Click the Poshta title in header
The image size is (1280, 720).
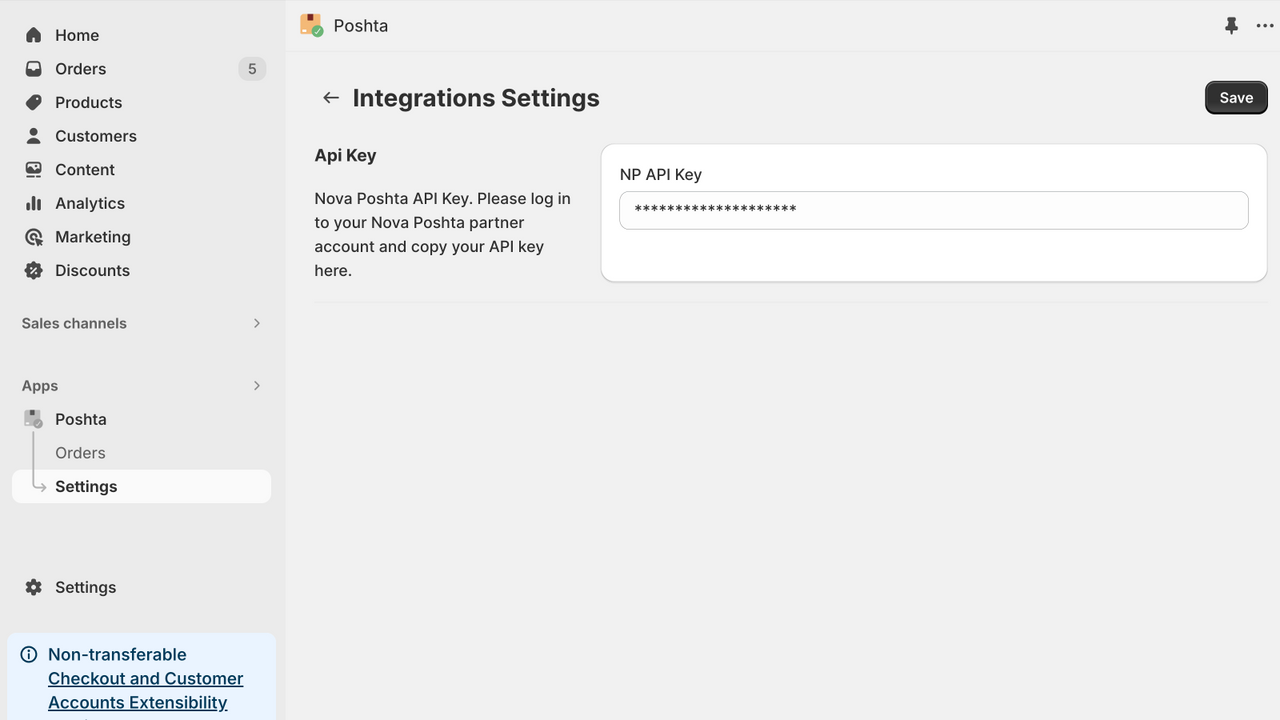(361, 26)
